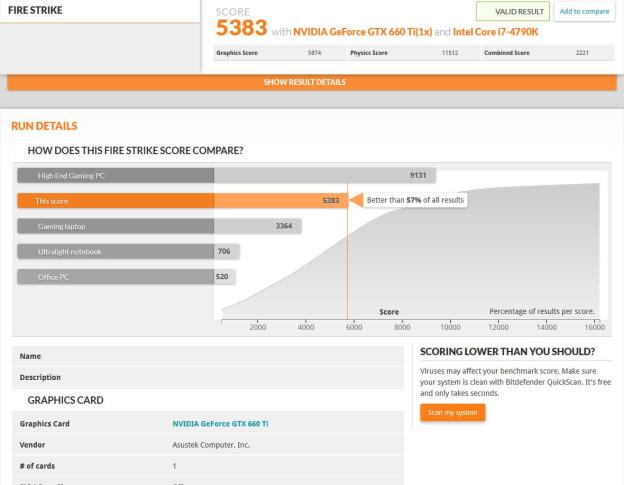This screenshot has width=624, height=485.
Task: Click the High End Gaming PC bar
Action: (x=226, y=175)
